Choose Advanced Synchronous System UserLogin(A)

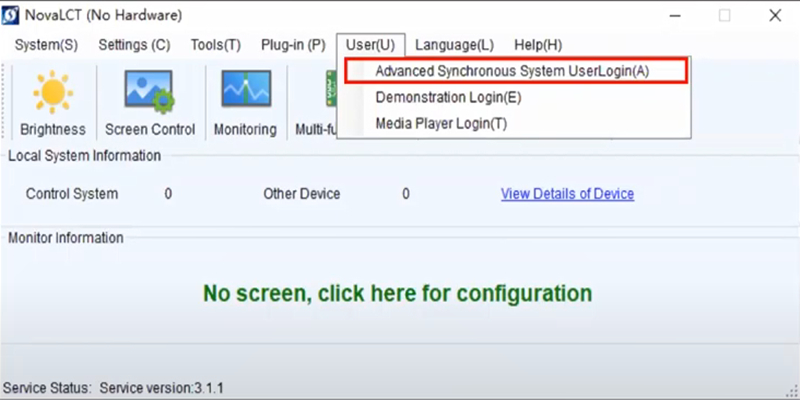tap(512, 71)
